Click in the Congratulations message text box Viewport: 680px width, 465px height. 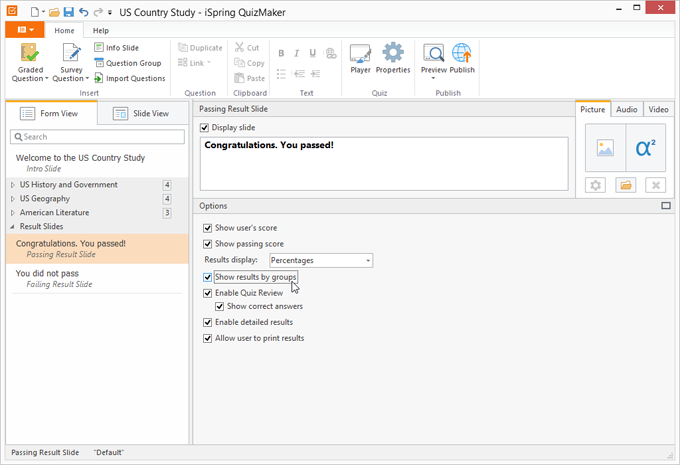[x=384, y=164]
